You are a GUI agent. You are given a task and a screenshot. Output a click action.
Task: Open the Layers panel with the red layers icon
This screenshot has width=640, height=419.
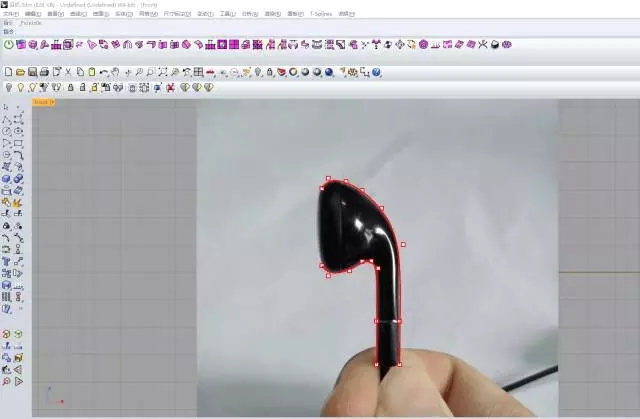(x=281, y=72)
